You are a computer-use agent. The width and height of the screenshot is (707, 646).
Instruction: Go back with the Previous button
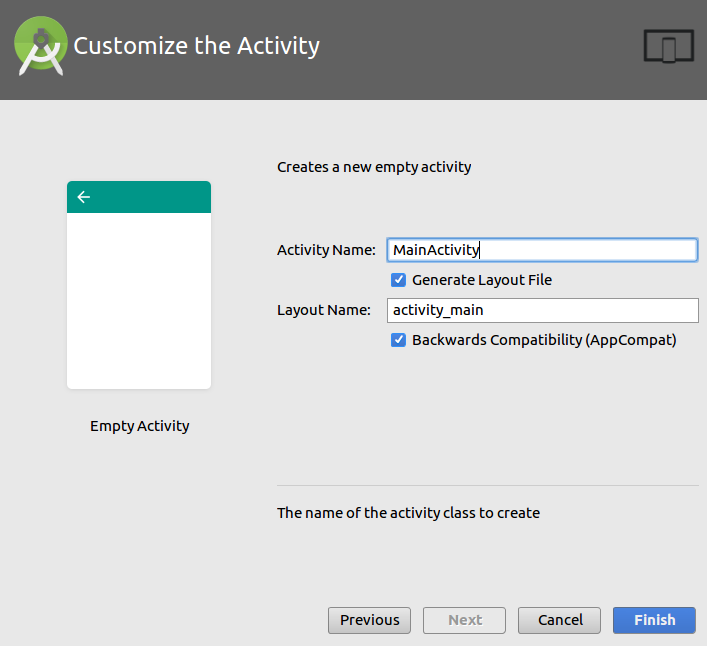tap(369, 620)
